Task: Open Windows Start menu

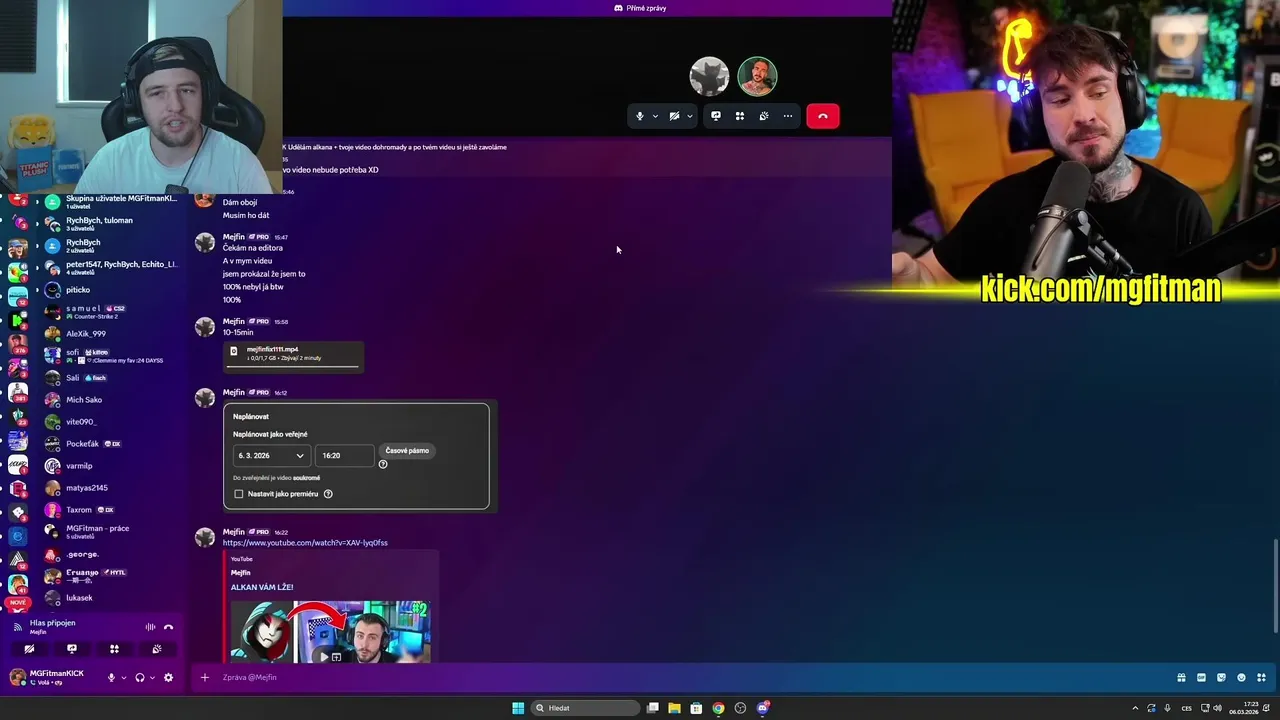Action: pyautogui.click(x=518, y=708)
